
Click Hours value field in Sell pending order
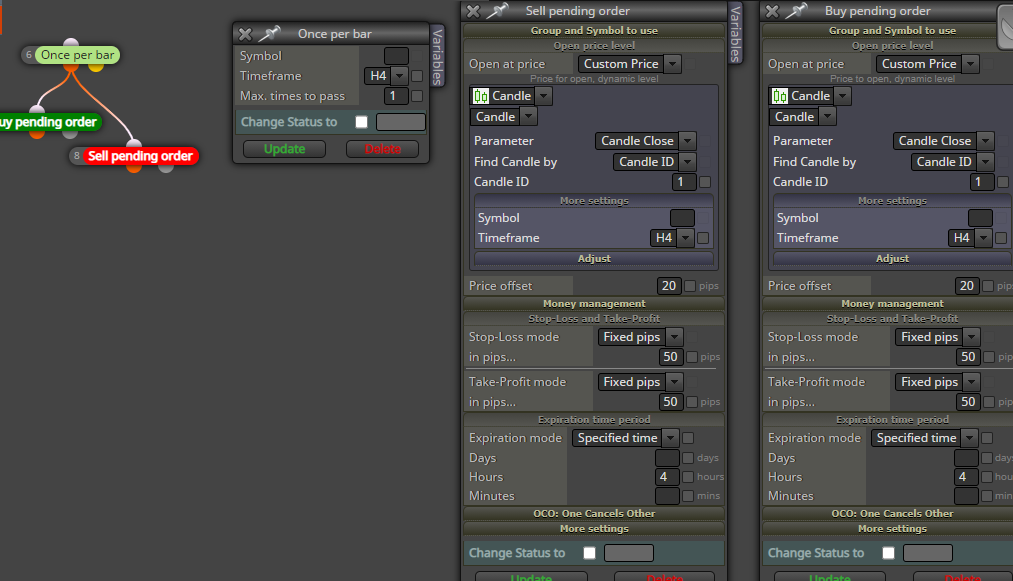pyautogui.click(x=667, y=477)
